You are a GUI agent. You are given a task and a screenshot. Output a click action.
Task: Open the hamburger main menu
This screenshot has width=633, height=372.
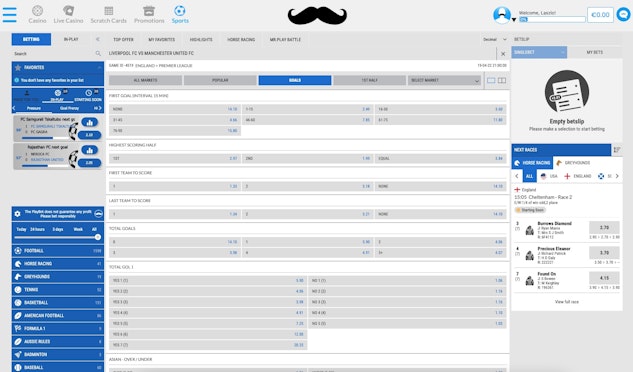point(9,15)
